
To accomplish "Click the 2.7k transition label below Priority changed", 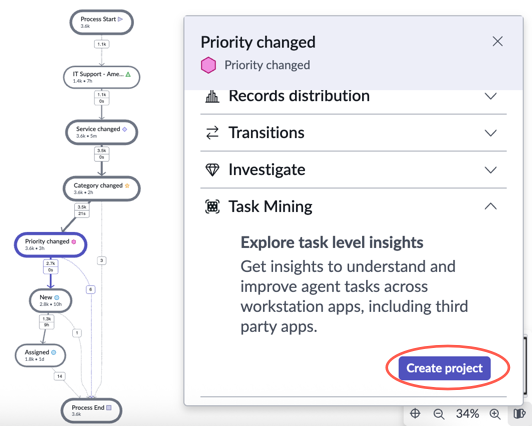I will tap(51, 263).
